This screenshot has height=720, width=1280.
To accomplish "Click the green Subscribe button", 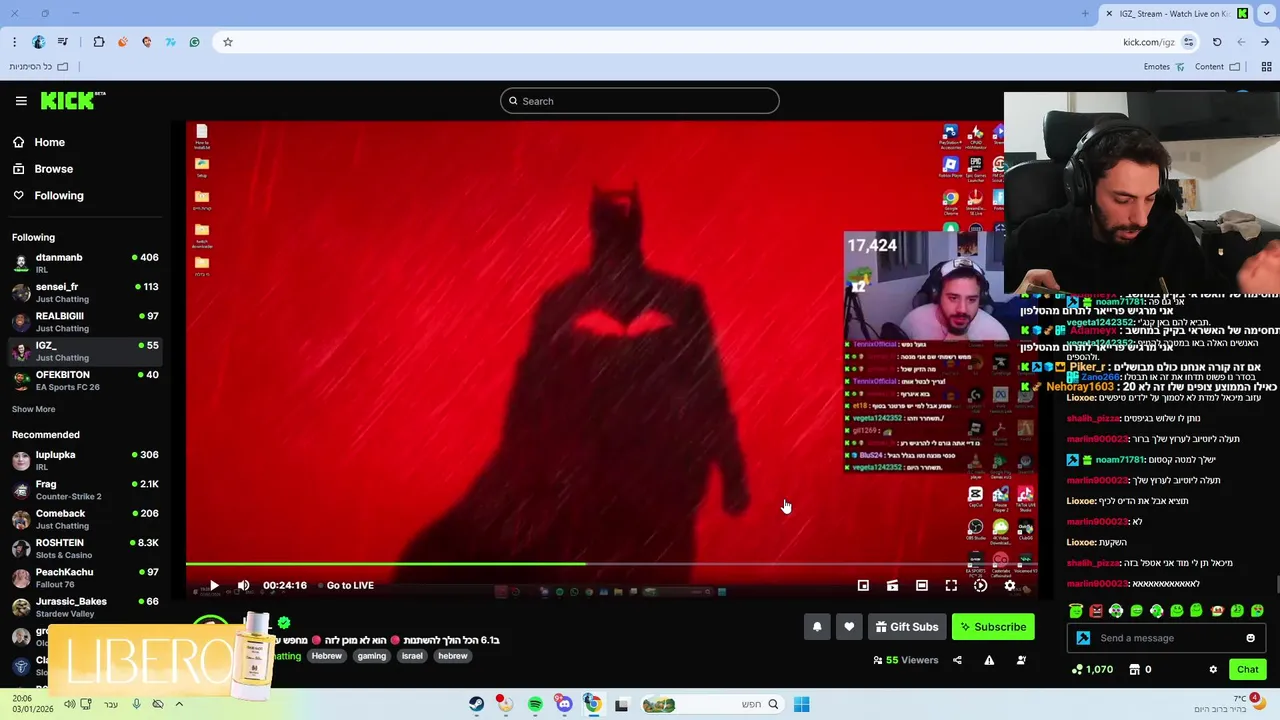I will [x=993, y=627].
